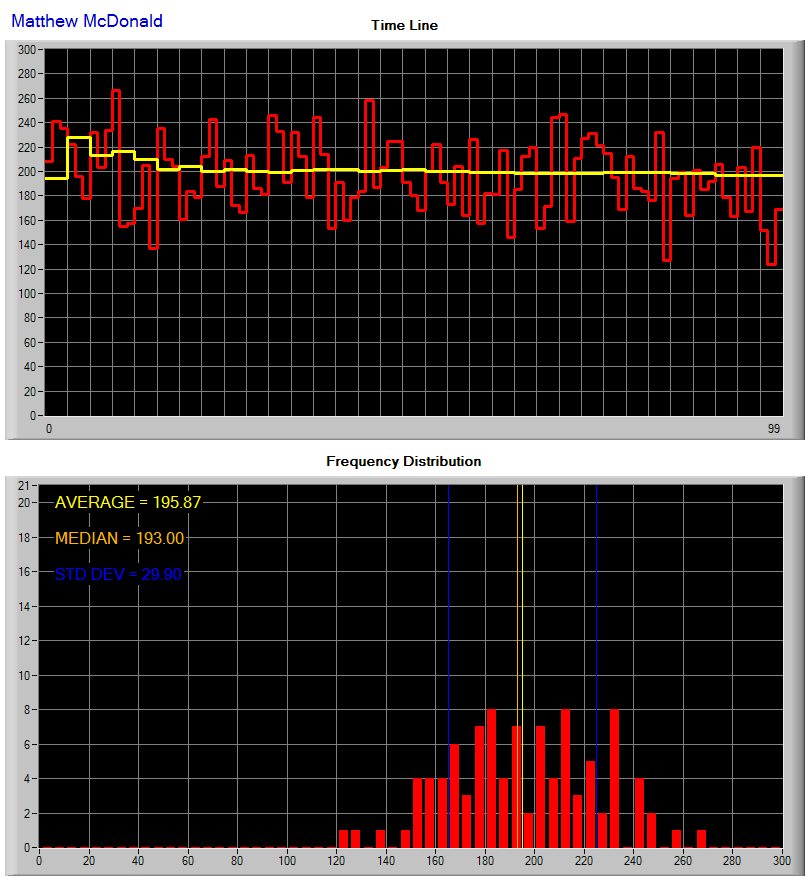Screen dimensions: 811x880
Task: Click the Time Line x-axis end value 99
Action: click(x=774, y=429)
